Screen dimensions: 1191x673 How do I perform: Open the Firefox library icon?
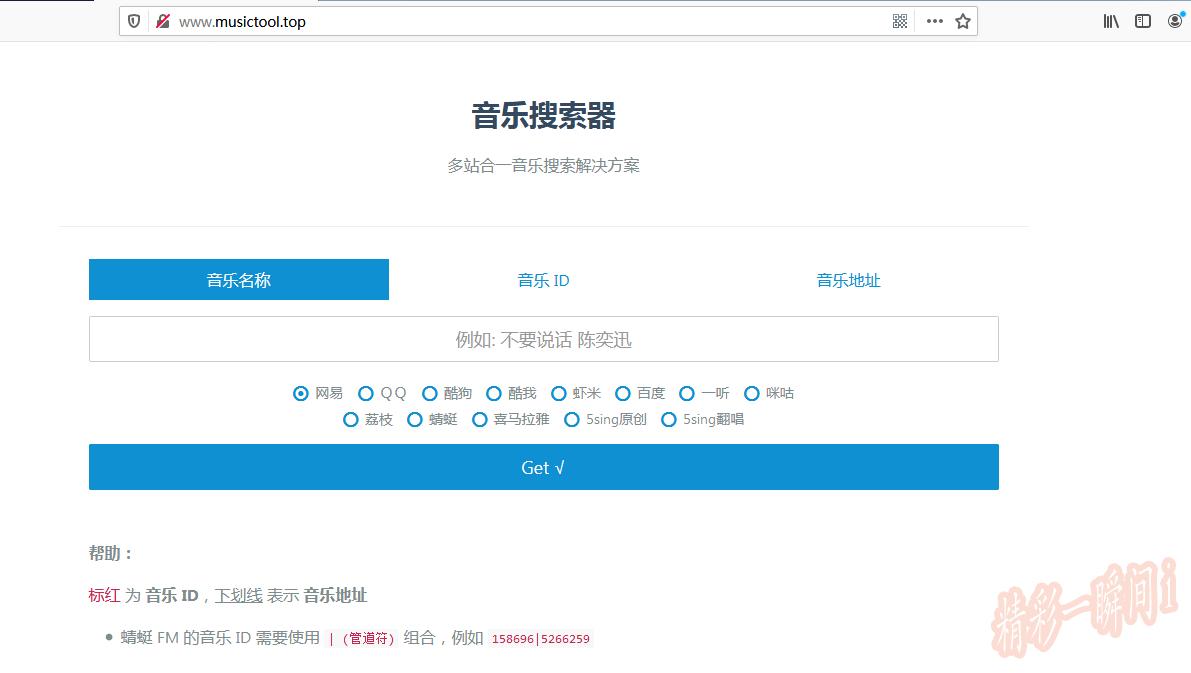pyautogui.click(x=1111, y=21)
